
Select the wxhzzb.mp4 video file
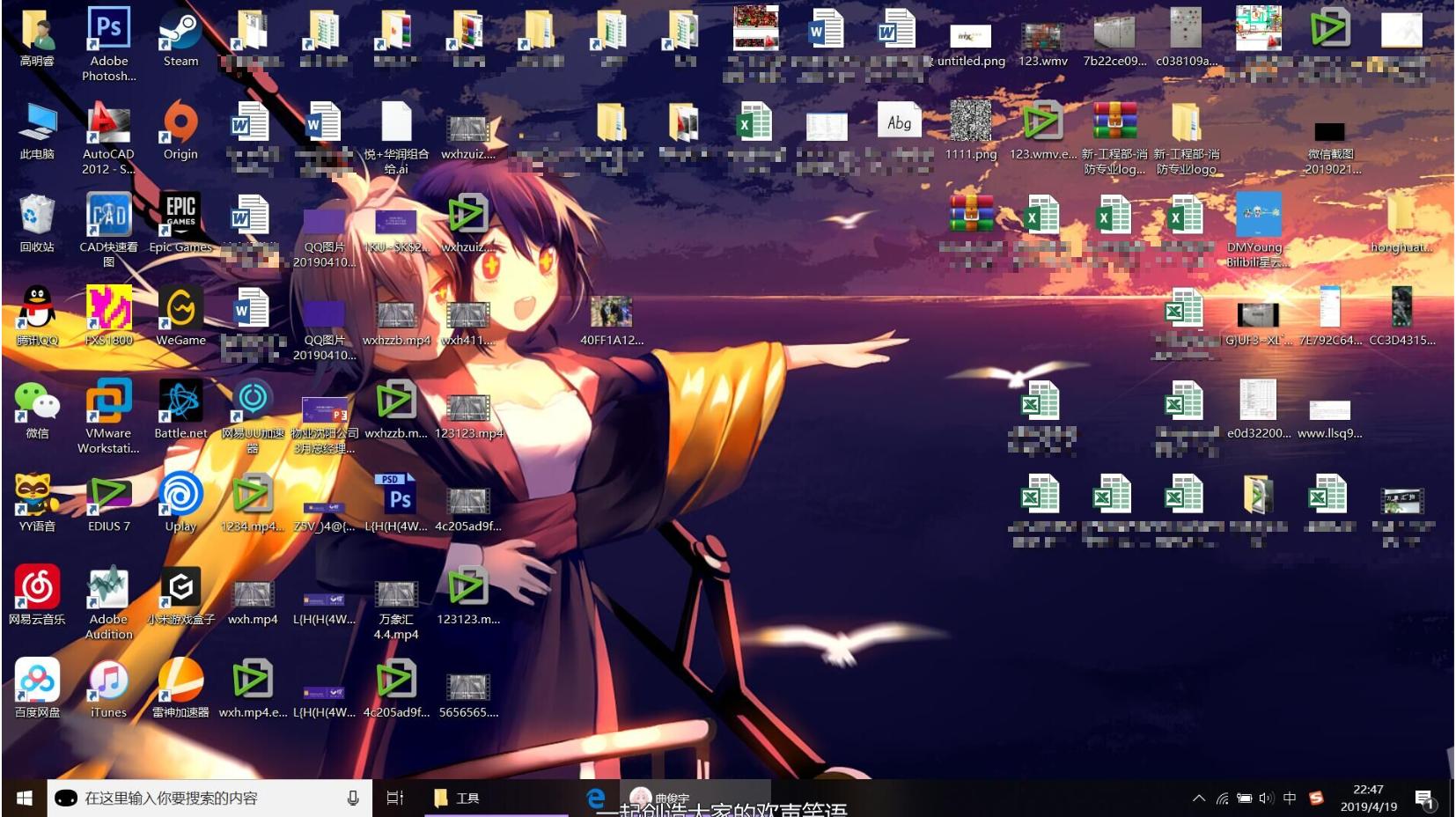pos(396,322)
